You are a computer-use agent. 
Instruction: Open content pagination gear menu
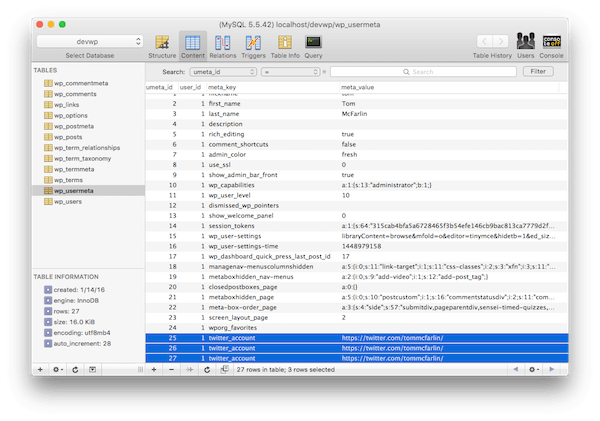point(534,369)
